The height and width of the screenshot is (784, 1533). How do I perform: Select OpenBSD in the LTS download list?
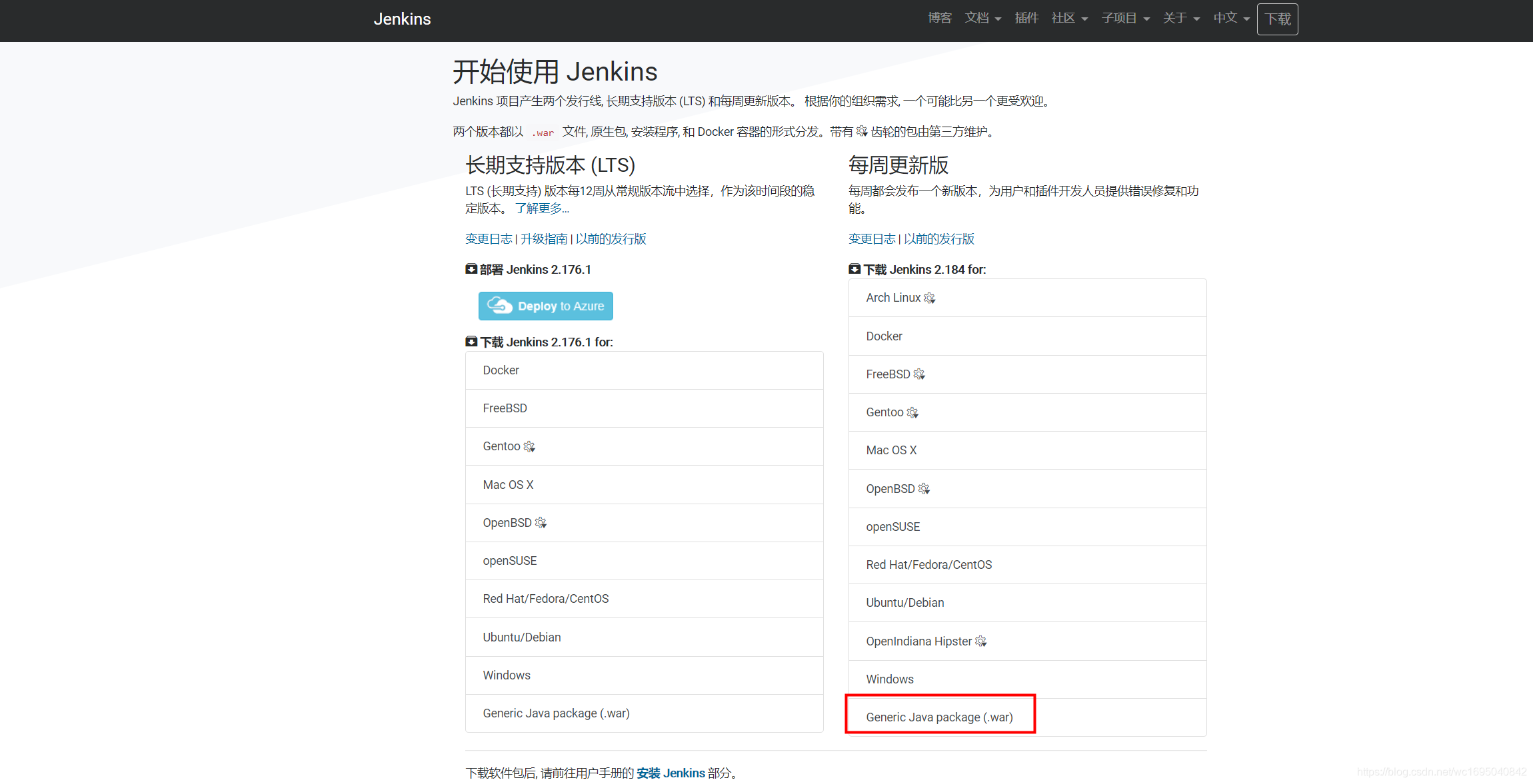pyautogui.click(x=645, y=523)
